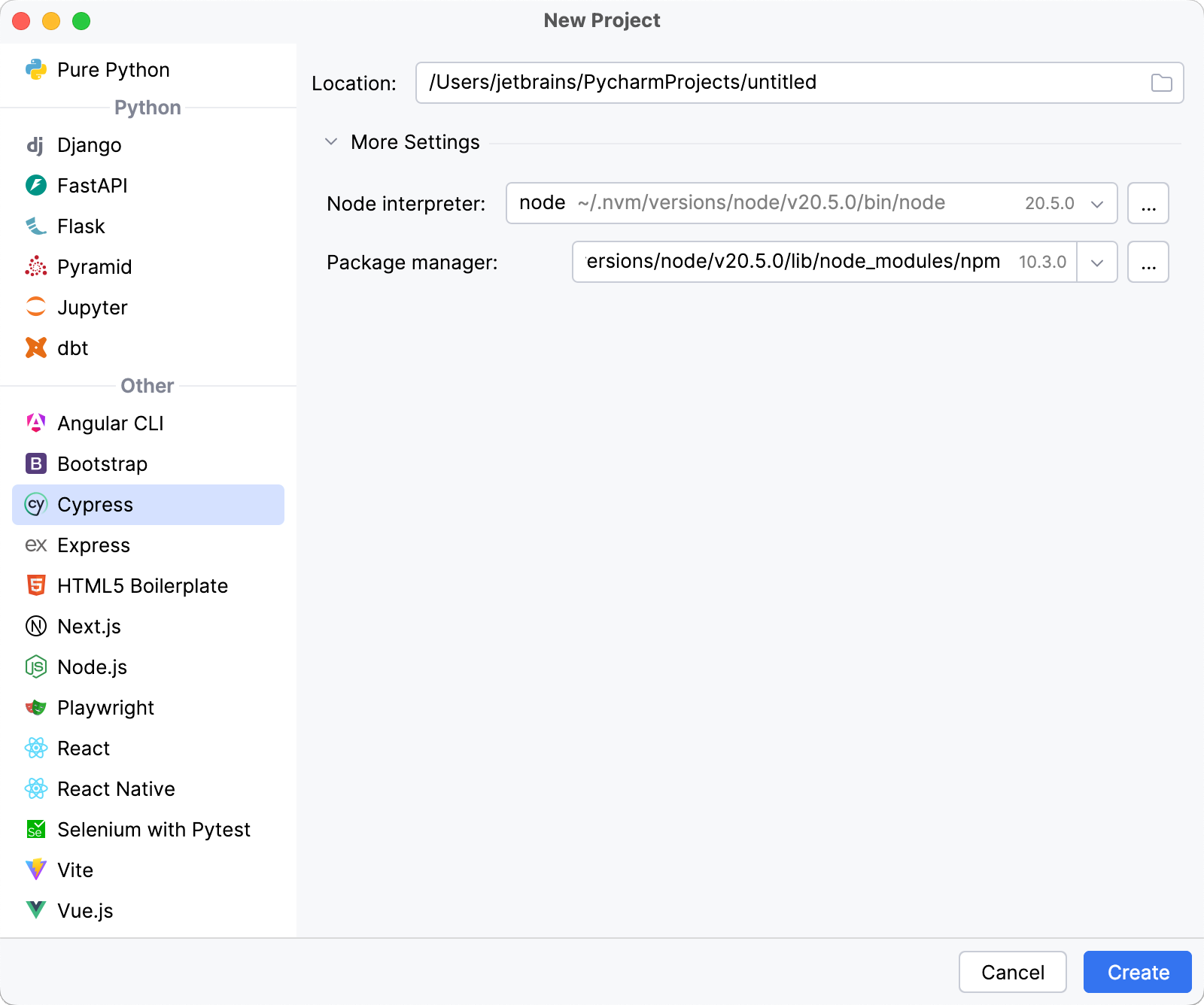1204x1005 pixels.
Task: Click the Angular CLI icon
Action: pos(35,423)
